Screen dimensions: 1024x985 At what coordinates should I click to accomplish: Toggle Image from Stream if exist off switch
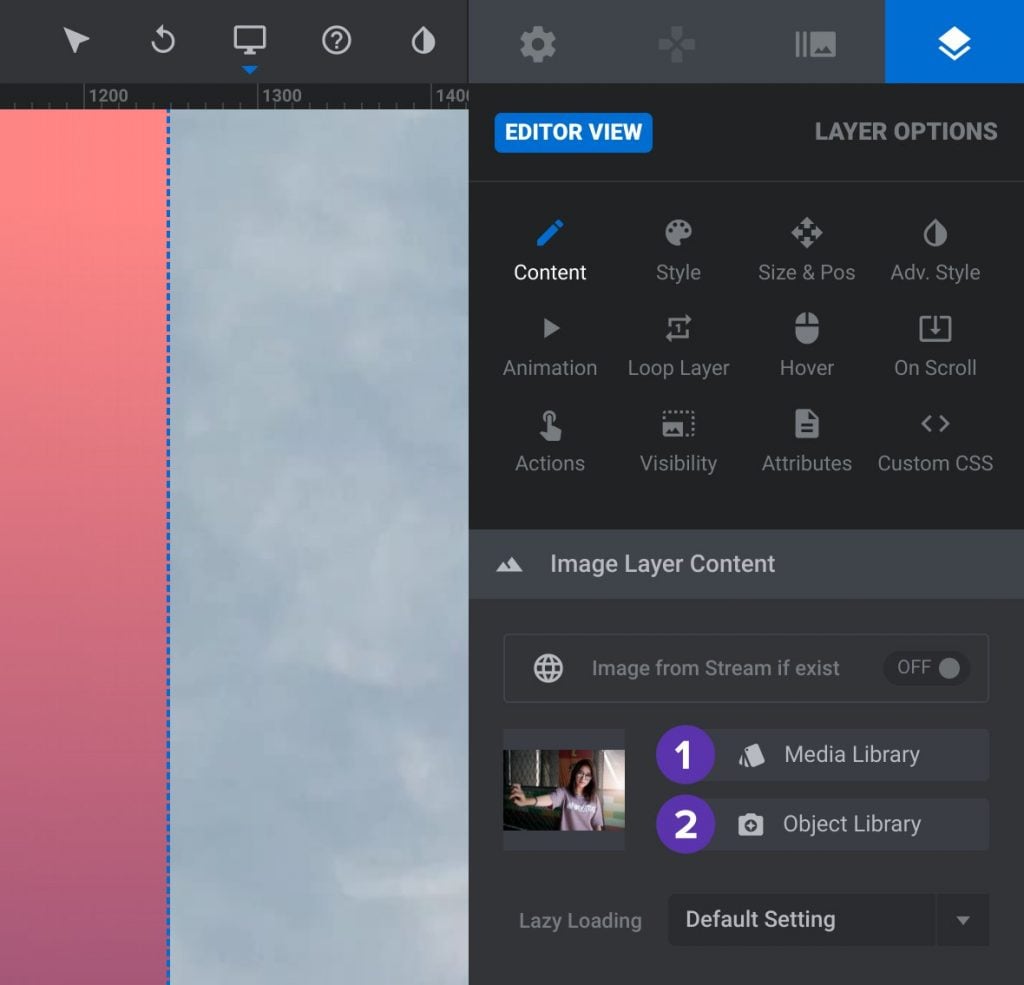pyautogui.click(x=926, y=668)
